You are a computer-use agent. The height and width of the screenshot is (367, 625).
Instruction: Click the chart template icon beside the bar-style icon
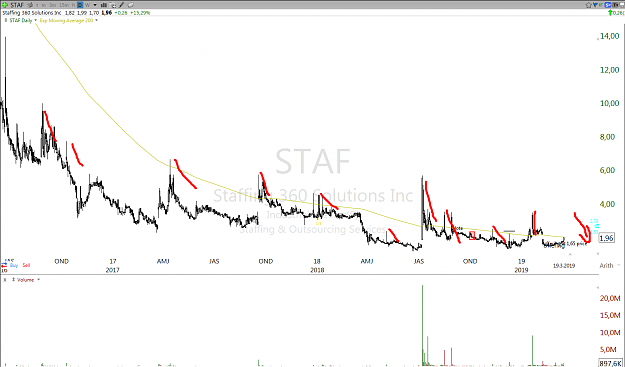[x=113, y=5]
